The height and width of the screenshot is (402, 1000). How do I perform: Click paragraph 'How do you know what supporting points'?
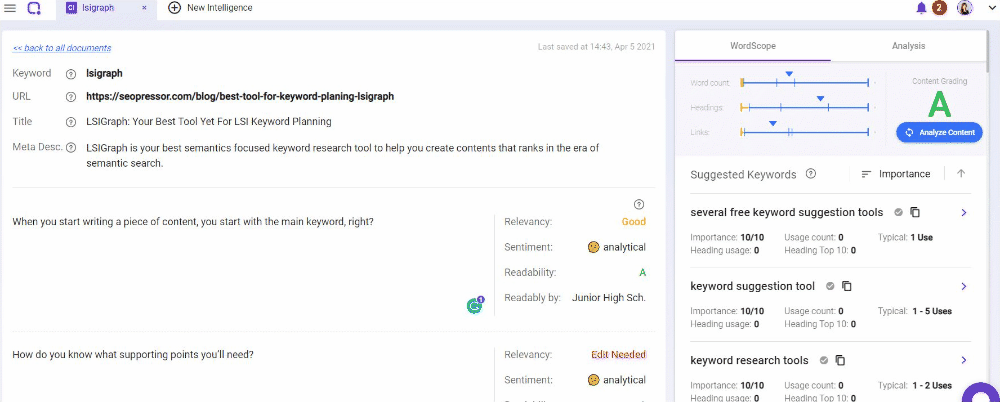tap(133, 354)
